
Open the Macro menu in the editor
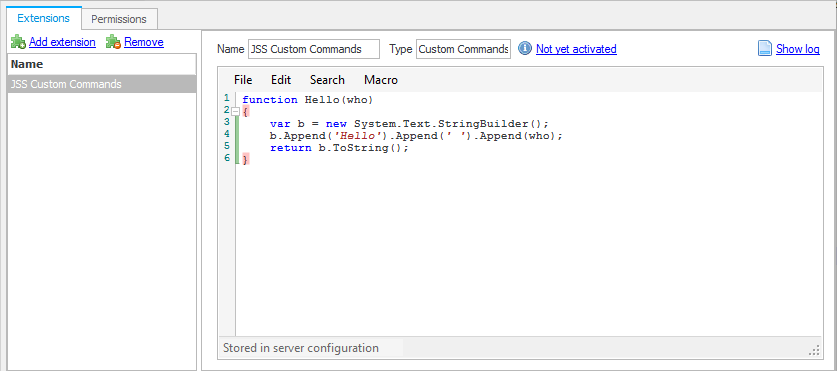point(381,80)
